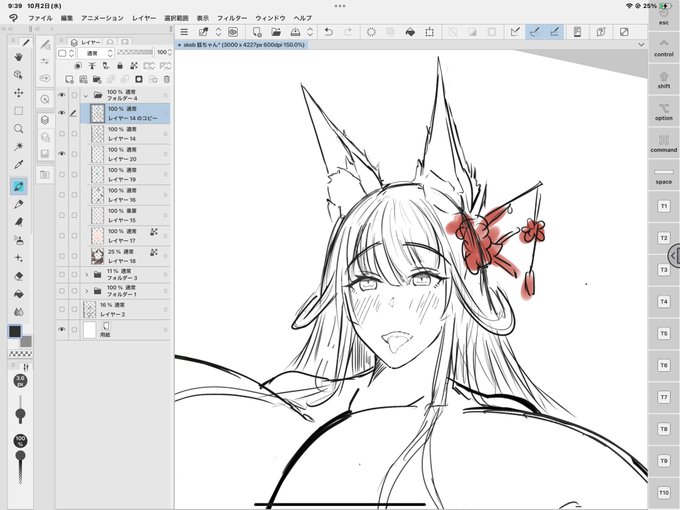Viewport: 680px width, 510px height.
Task: Select the Operation (object) tool
Action: 19,75
